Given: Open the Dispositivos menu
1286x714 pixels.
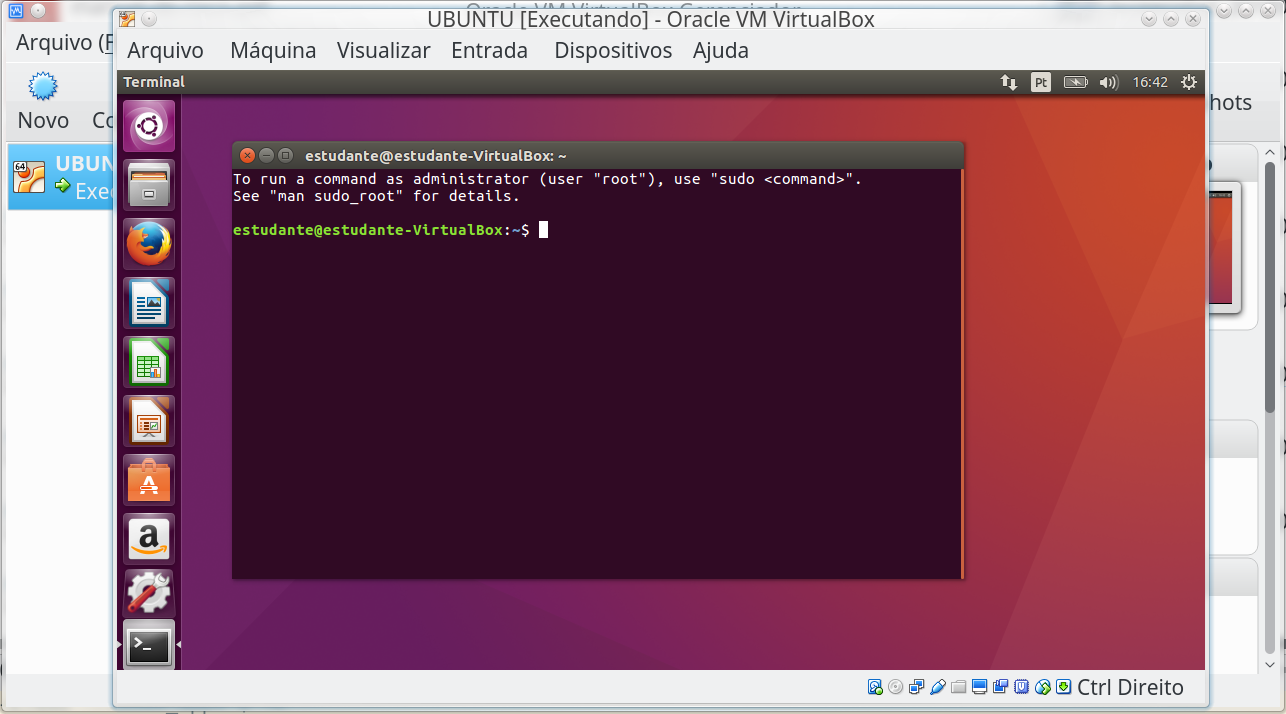Looking at the screenshot, I should [x=613, y=51].
